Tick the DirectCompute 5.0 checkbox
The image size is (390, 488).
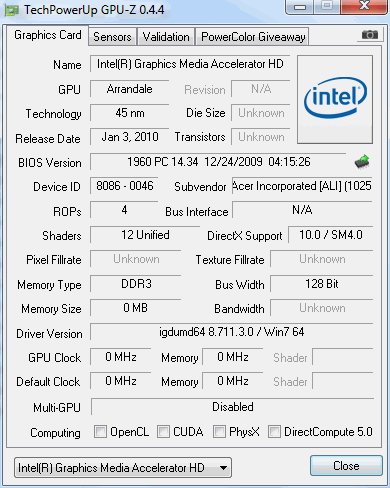coord(274,431)
